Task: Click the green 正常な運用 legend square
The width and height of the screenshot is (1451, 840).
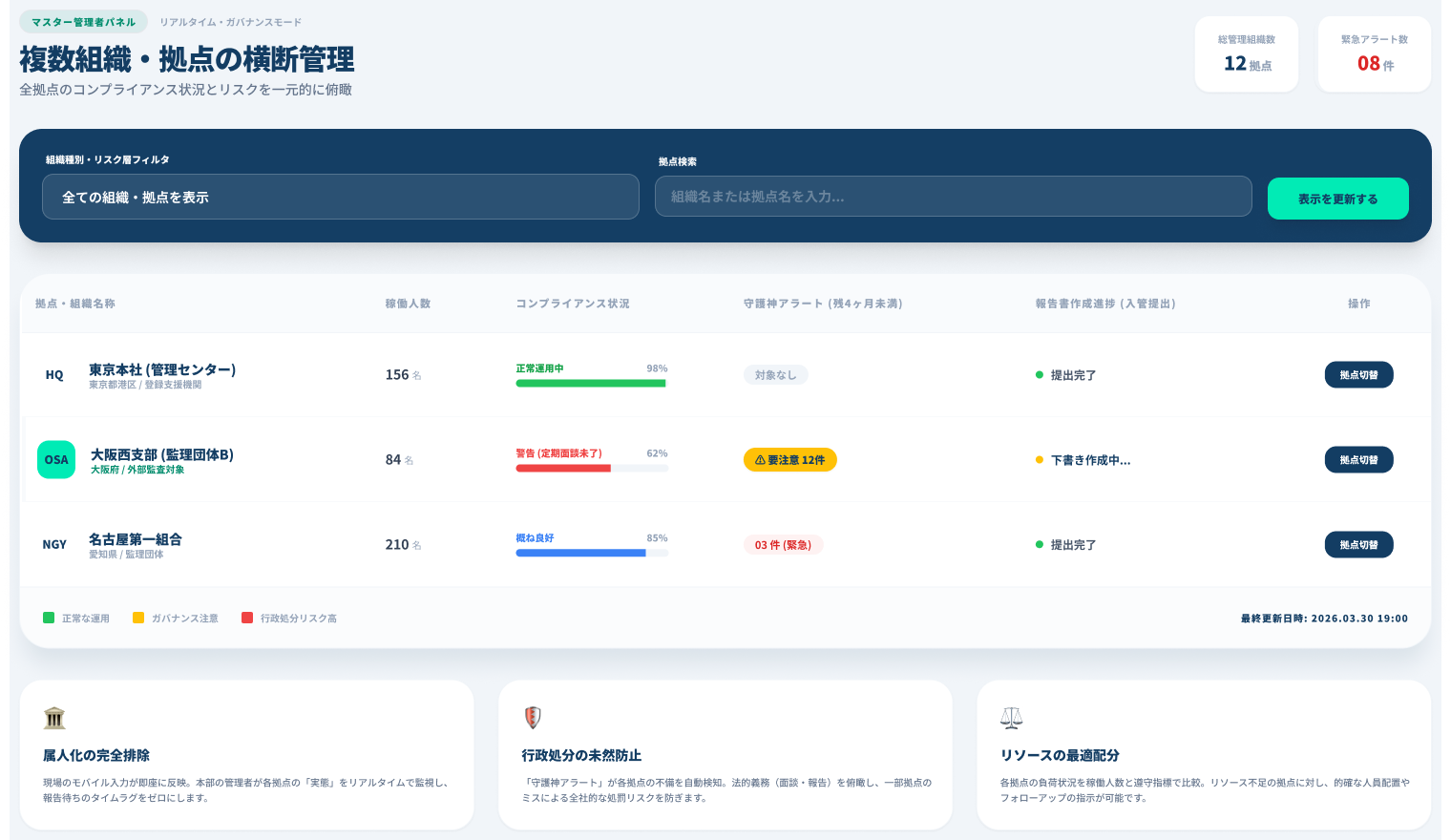Action: [49, 618]
